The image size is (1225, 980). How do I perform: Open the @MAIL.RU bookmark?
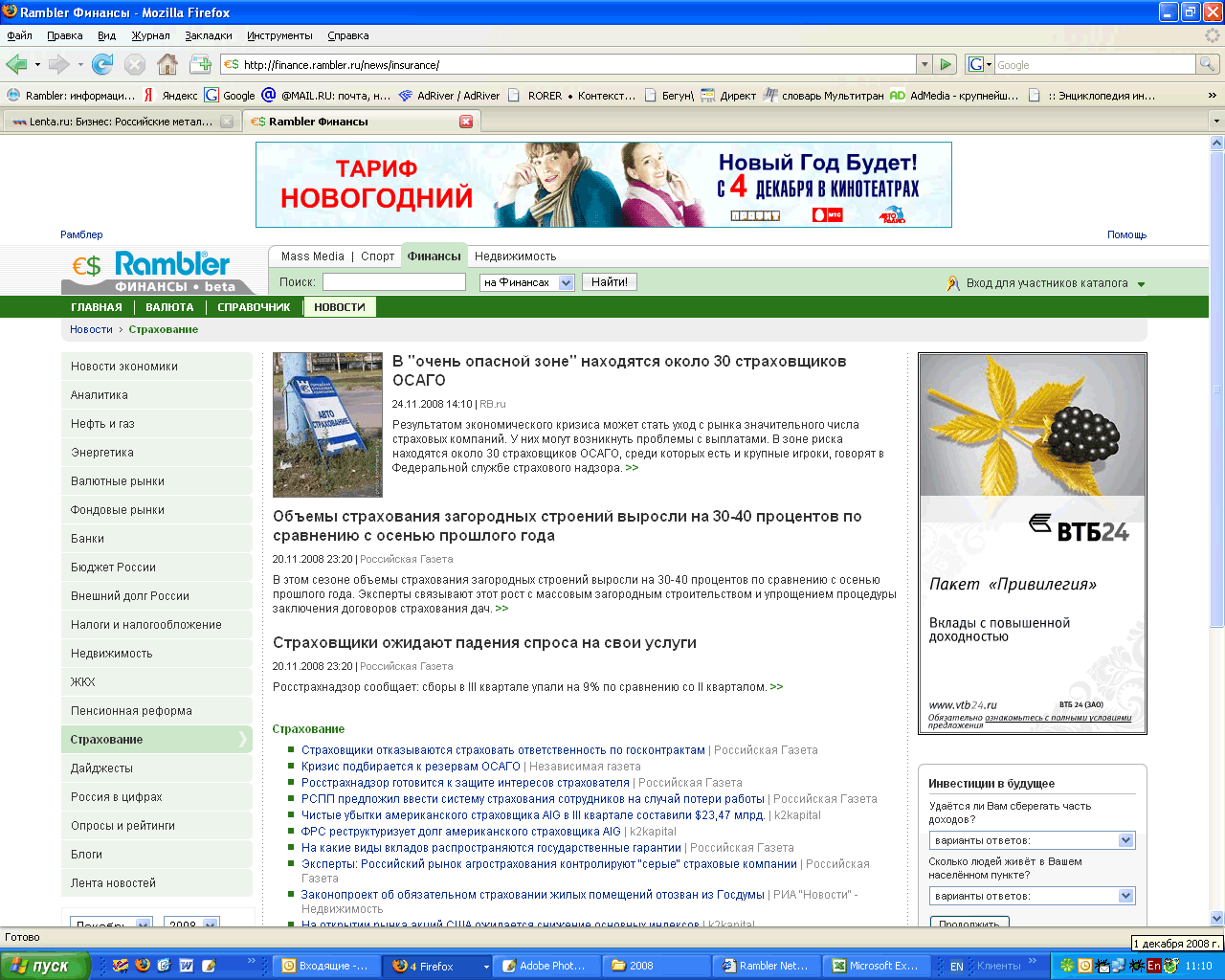coord(326,95)
